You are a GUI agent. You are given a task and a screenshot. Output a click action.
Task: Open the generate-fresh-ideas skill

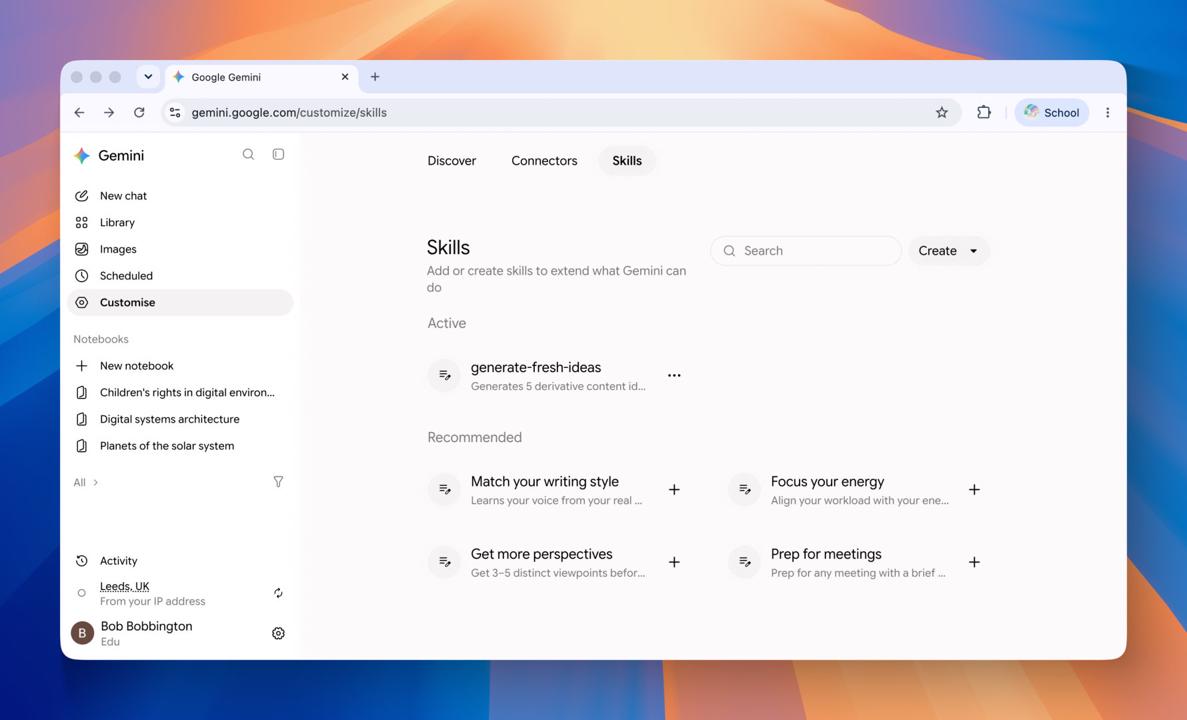click(536, 376)
